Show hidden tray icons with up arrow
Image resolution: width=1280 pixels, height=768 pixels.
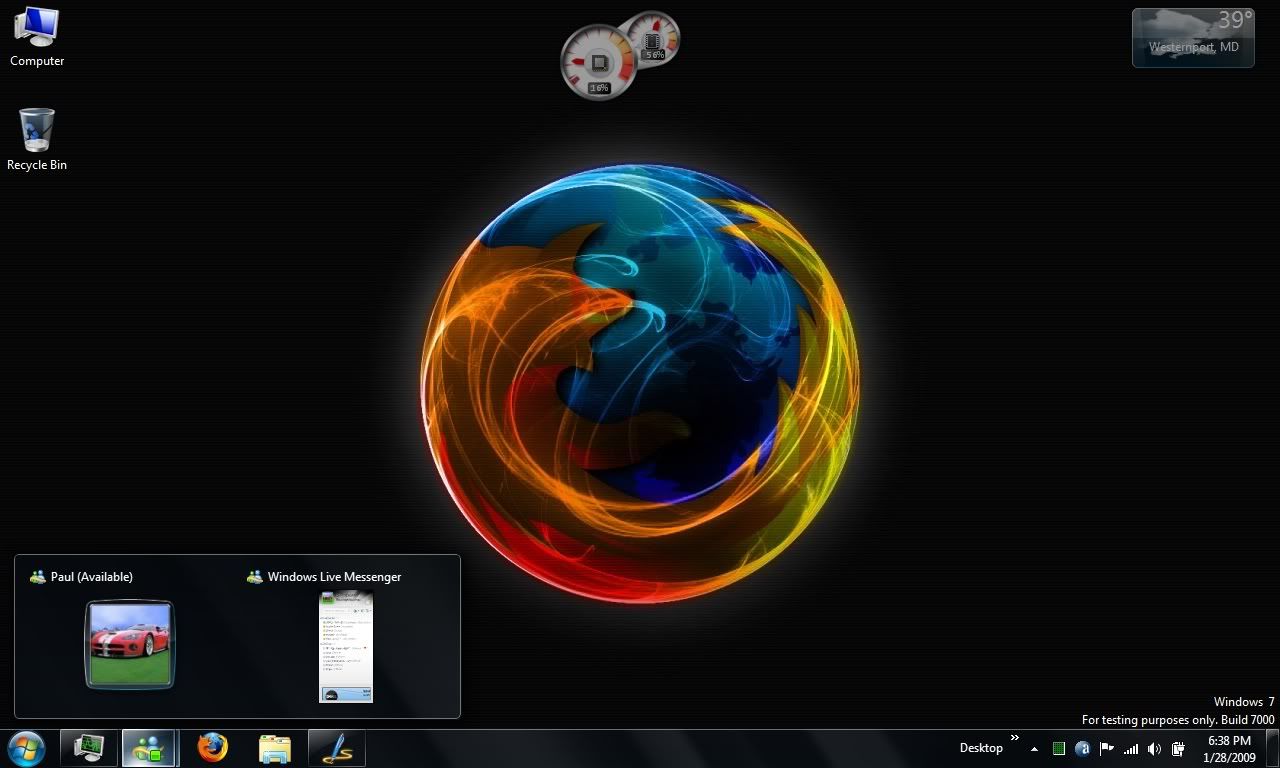click(x=1034, y=749)
